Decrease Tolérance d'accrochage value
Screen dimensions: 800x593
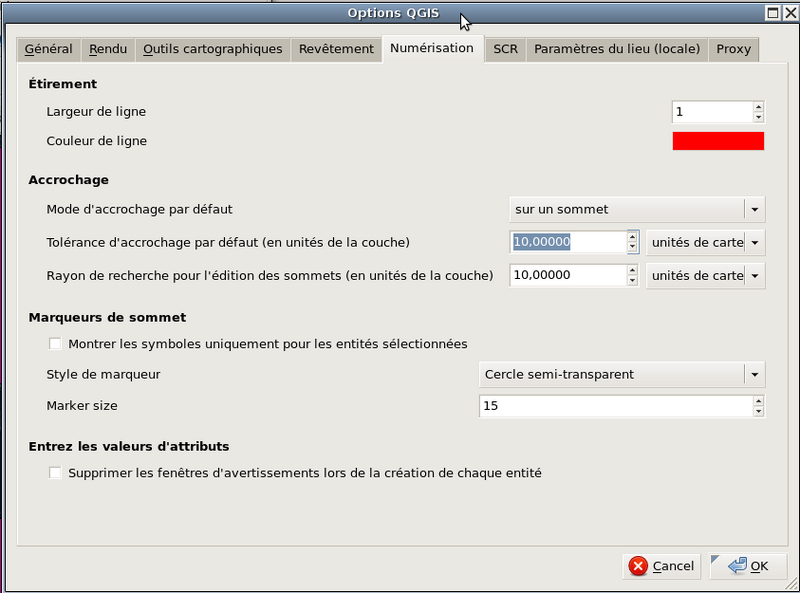point(633,247)
